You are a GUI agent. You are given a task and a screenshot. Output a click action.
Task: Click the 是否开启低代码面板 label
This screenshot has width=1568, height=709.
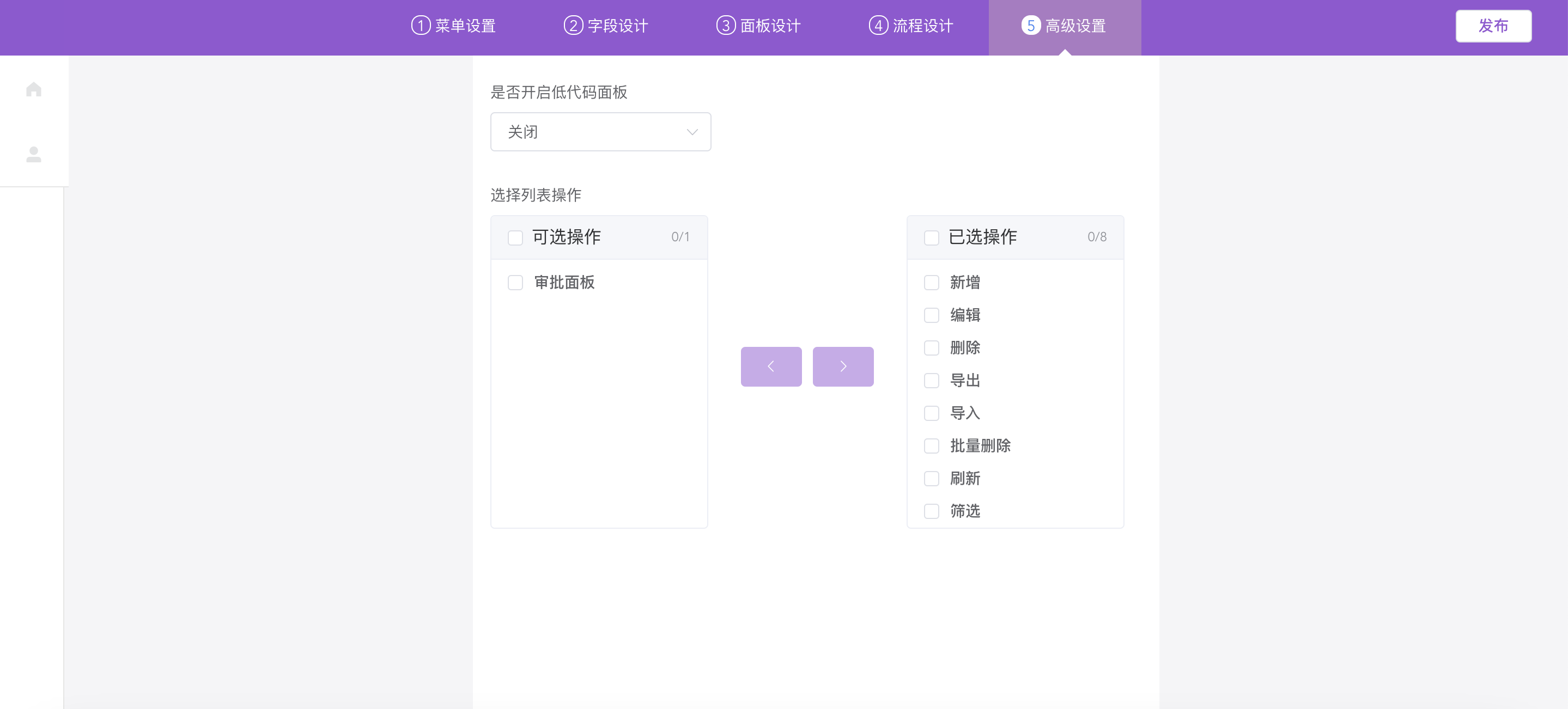[559, 92]
